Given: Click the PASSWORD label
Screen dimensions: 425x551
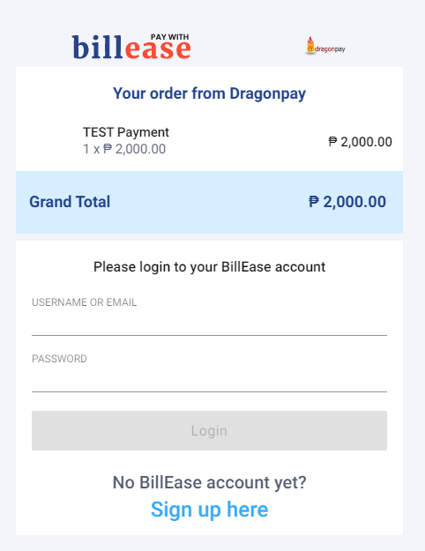Looking at the screenshot, I should 59,358.
